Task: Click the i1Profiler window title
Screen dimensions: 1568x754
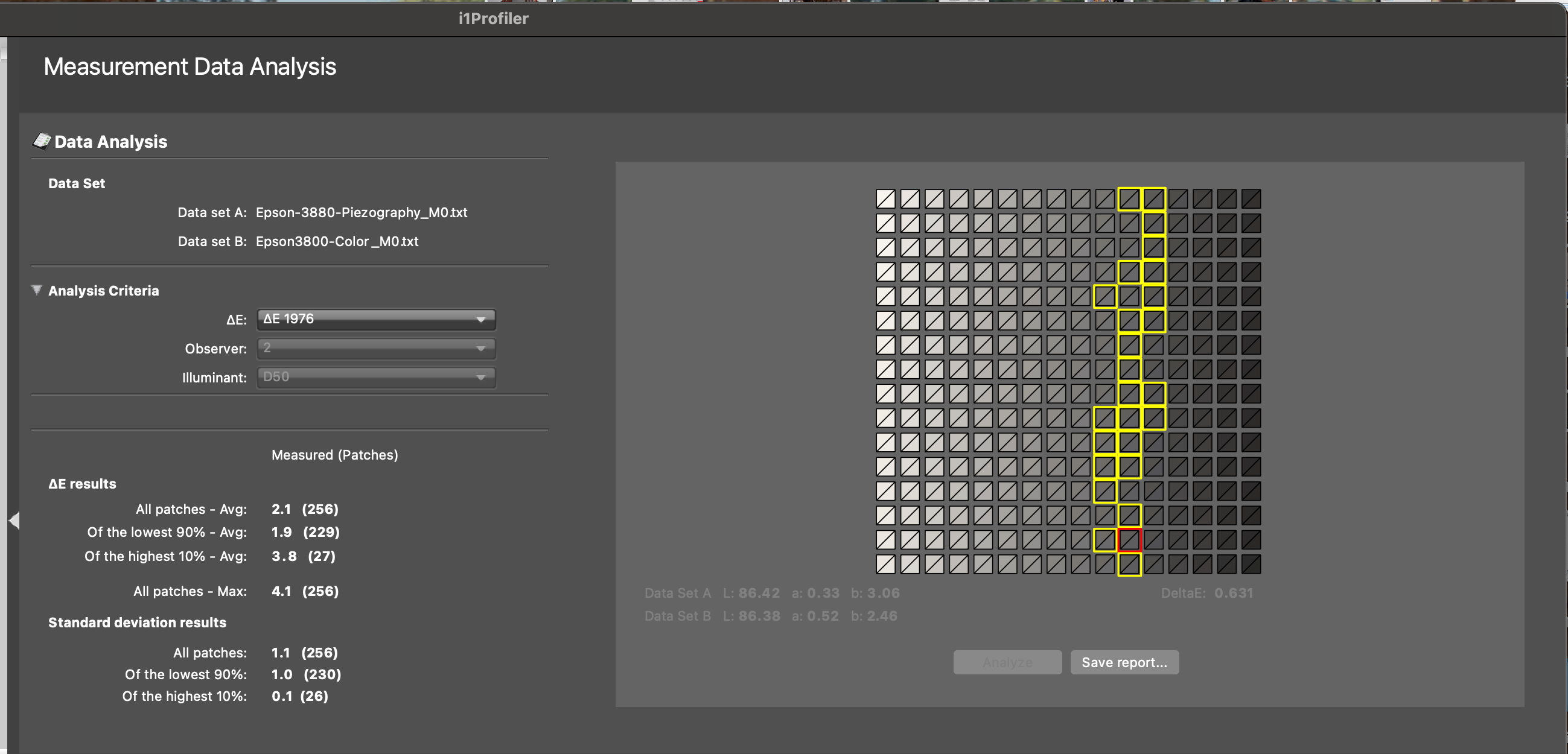Action: pyautogui.click(x=493, y=18)
